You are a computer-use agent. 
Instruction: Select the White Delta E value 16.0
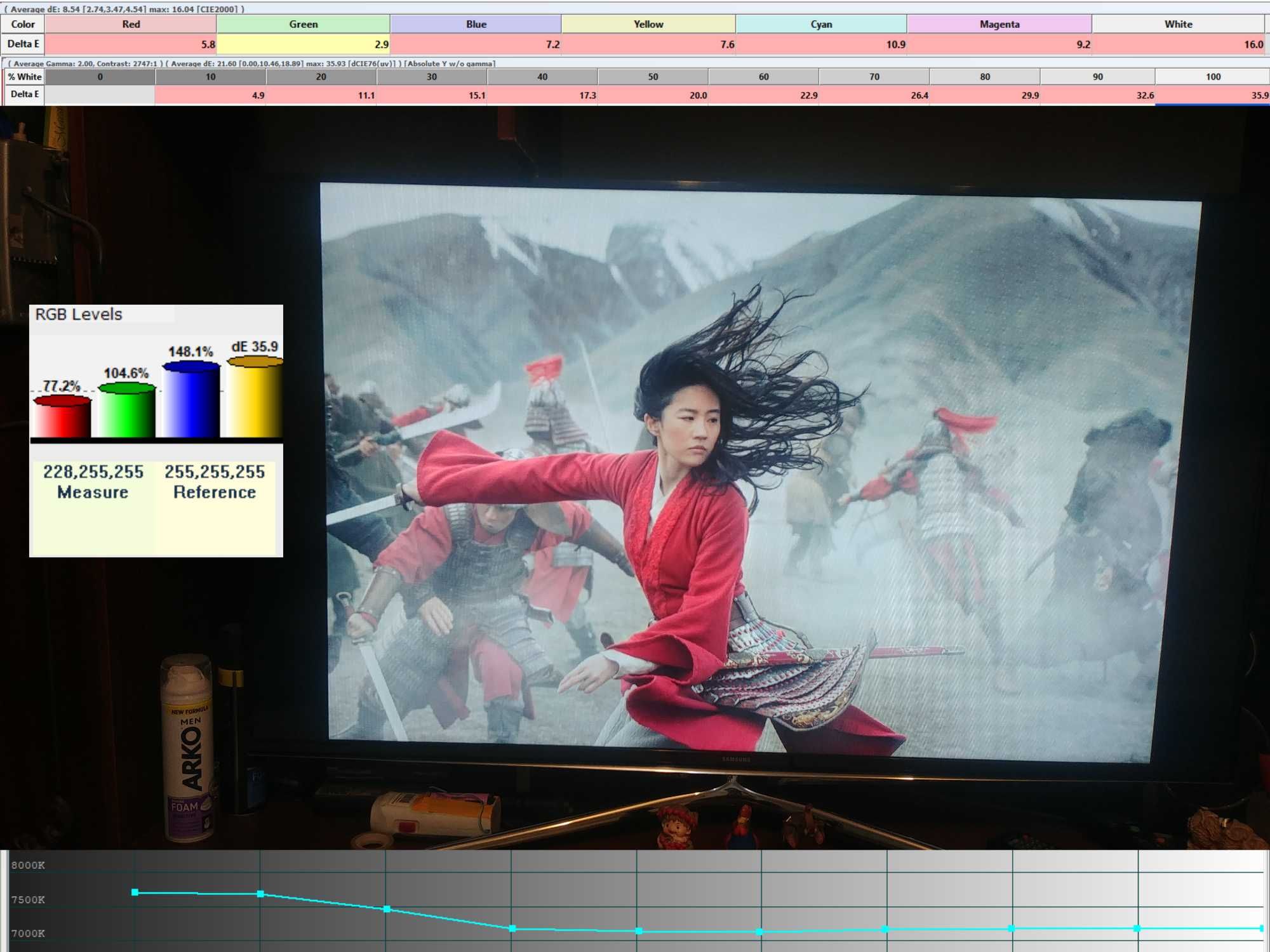(x=1178, y=44)
